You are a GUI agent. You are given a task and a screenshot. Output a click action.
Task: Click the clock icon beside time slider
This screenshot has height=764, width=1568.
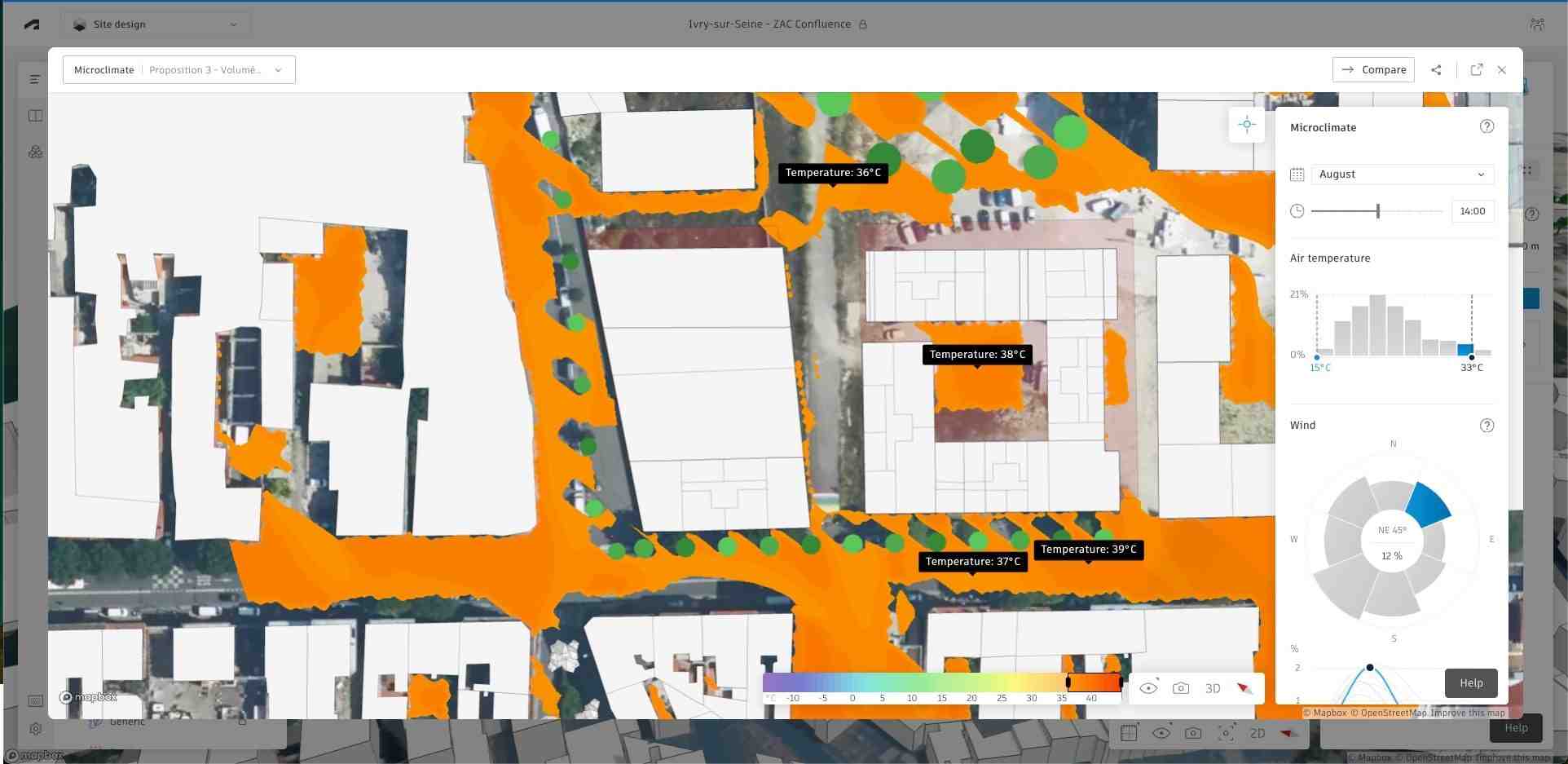click(1297, 211)
